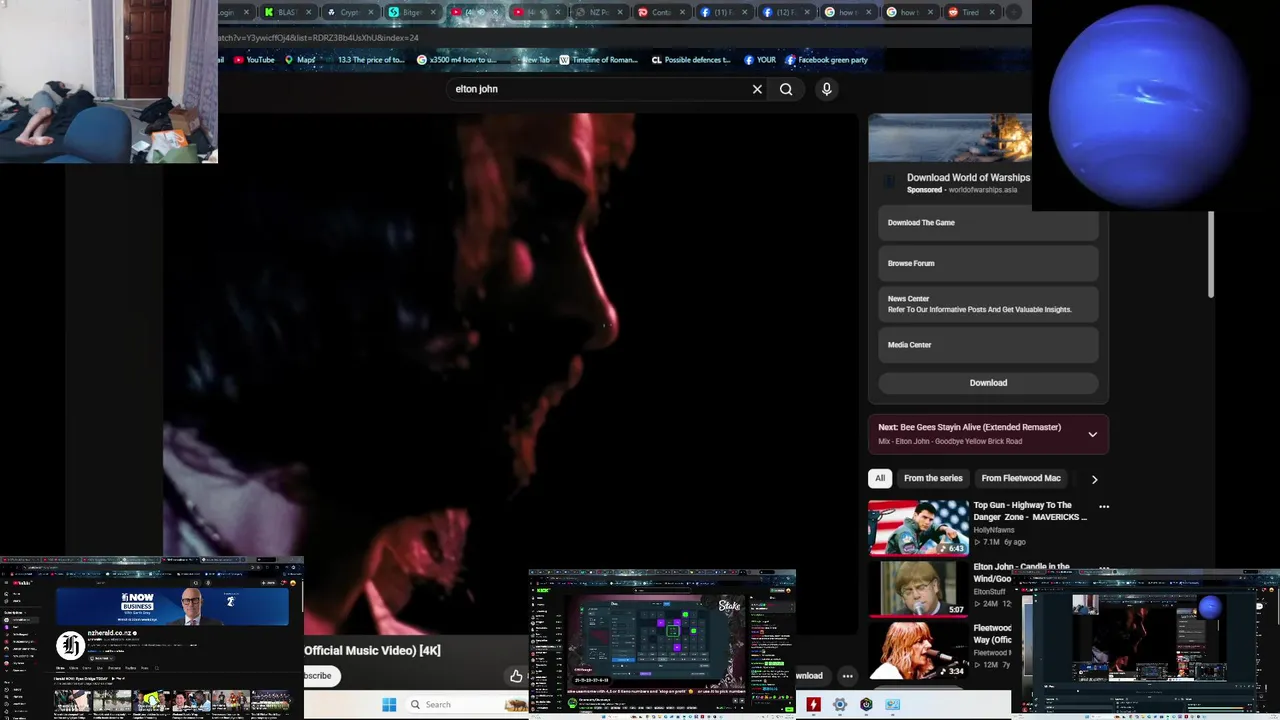This screenshot has height=720, width=1280.
Task: Switch to the Bitget tab
Action: (x=410, y=12)
